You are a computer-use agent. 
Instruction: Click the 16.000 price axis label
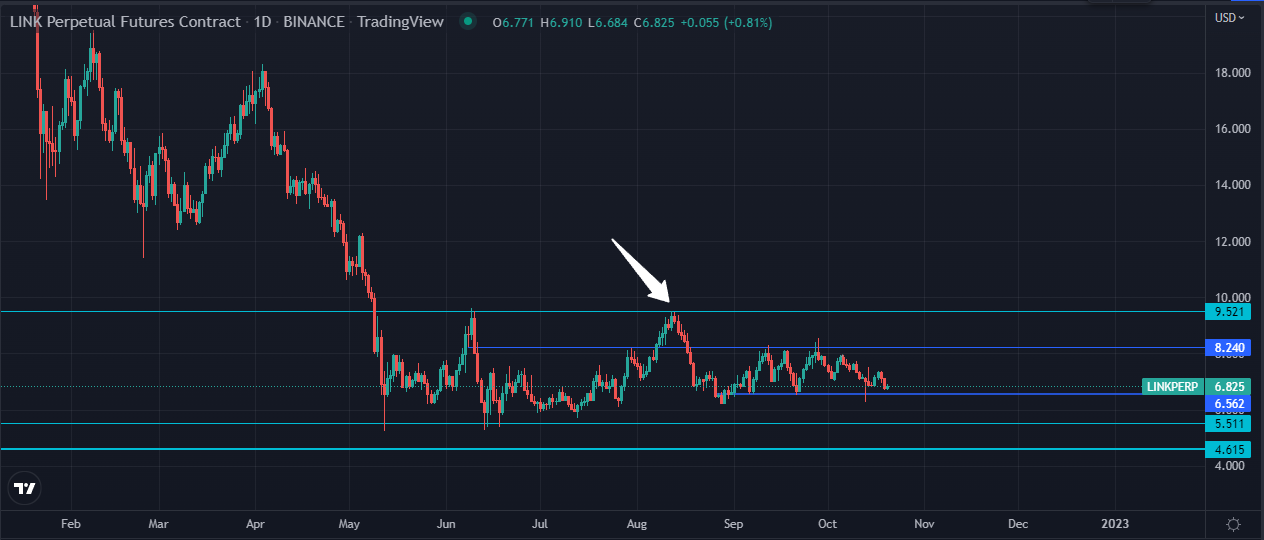click(x=1233, y=129)
